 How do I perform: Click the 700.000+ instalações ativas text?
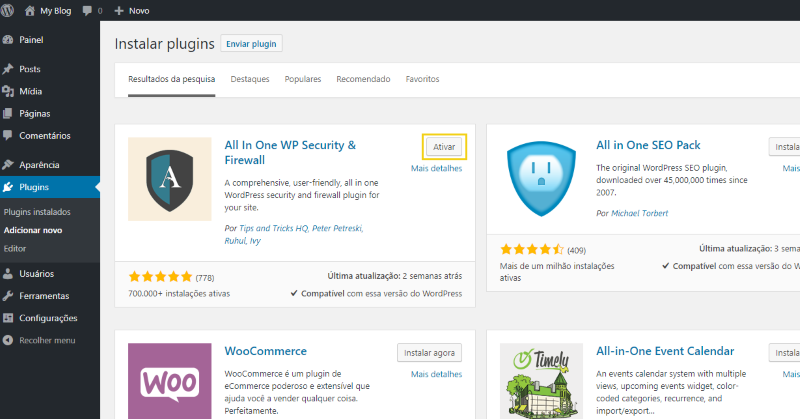tap(179, 293)
